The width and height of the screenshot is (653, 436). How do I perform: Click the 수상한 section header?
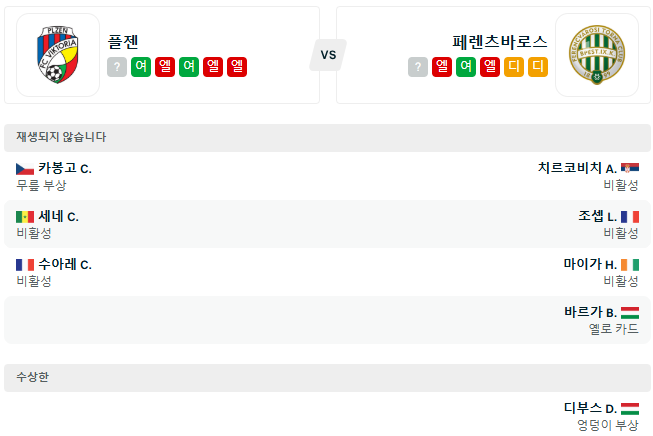32,377
